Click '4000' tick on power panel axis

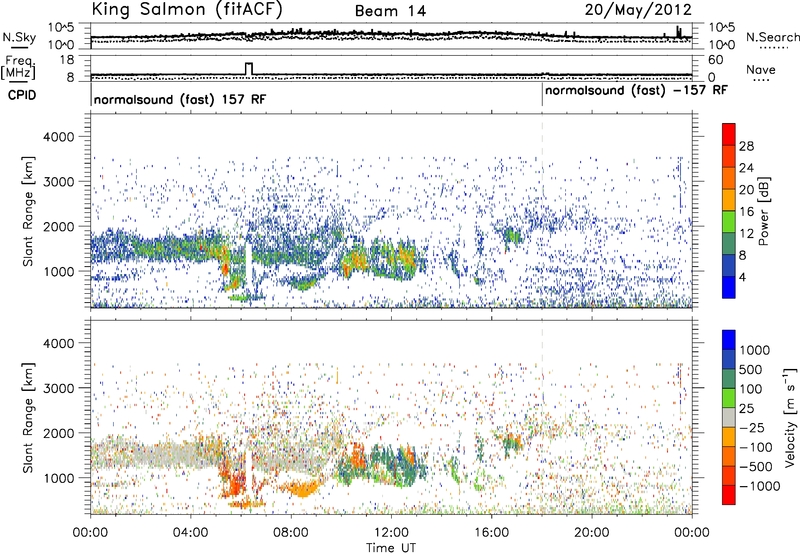(x=58, y=137)
